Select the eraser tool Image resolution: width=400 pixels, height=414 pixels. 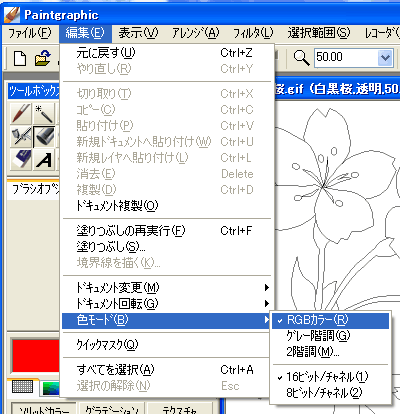coord(21,159)
